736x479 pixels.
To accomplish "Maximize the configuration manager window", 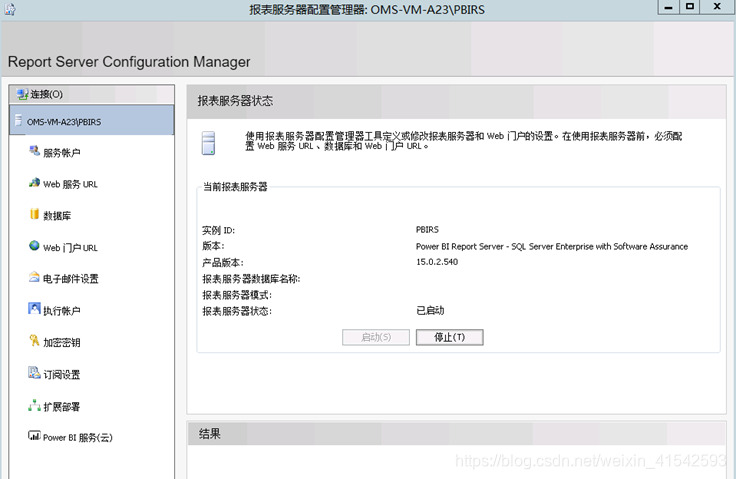I will 690,7.
